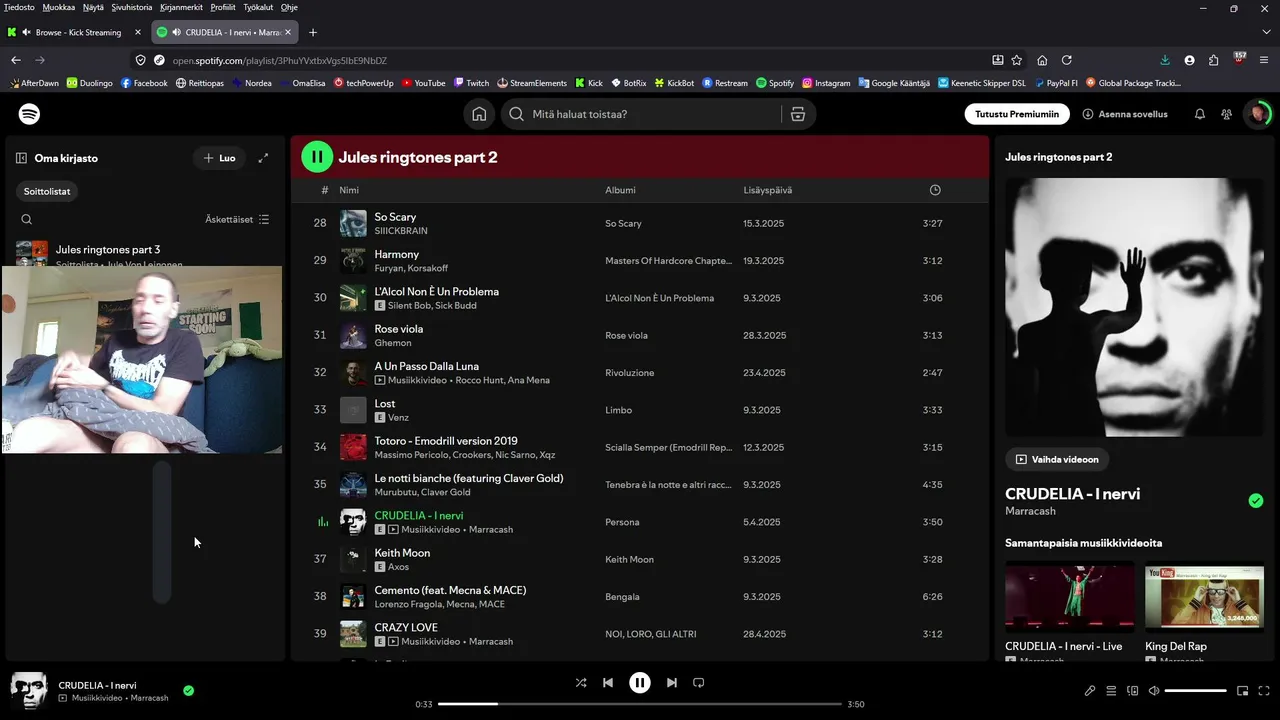Toggle saved check next to CRUDELIA title in right panel
1280x720 pixels.
coord(1256,500)
